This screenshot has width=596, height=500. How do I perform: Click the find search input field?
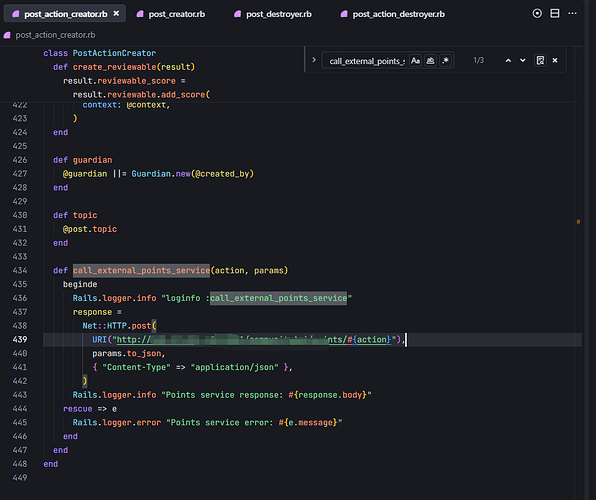(x=367, y=61)
